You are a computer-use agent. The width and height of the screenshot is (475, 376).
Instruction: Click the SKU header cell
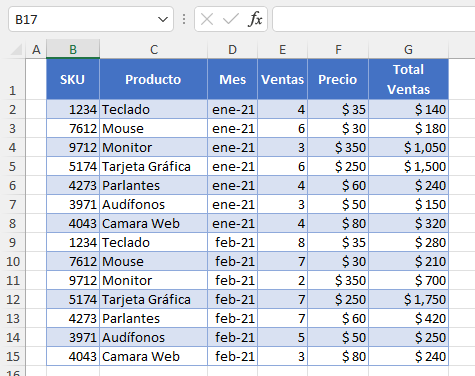[73, 79]
